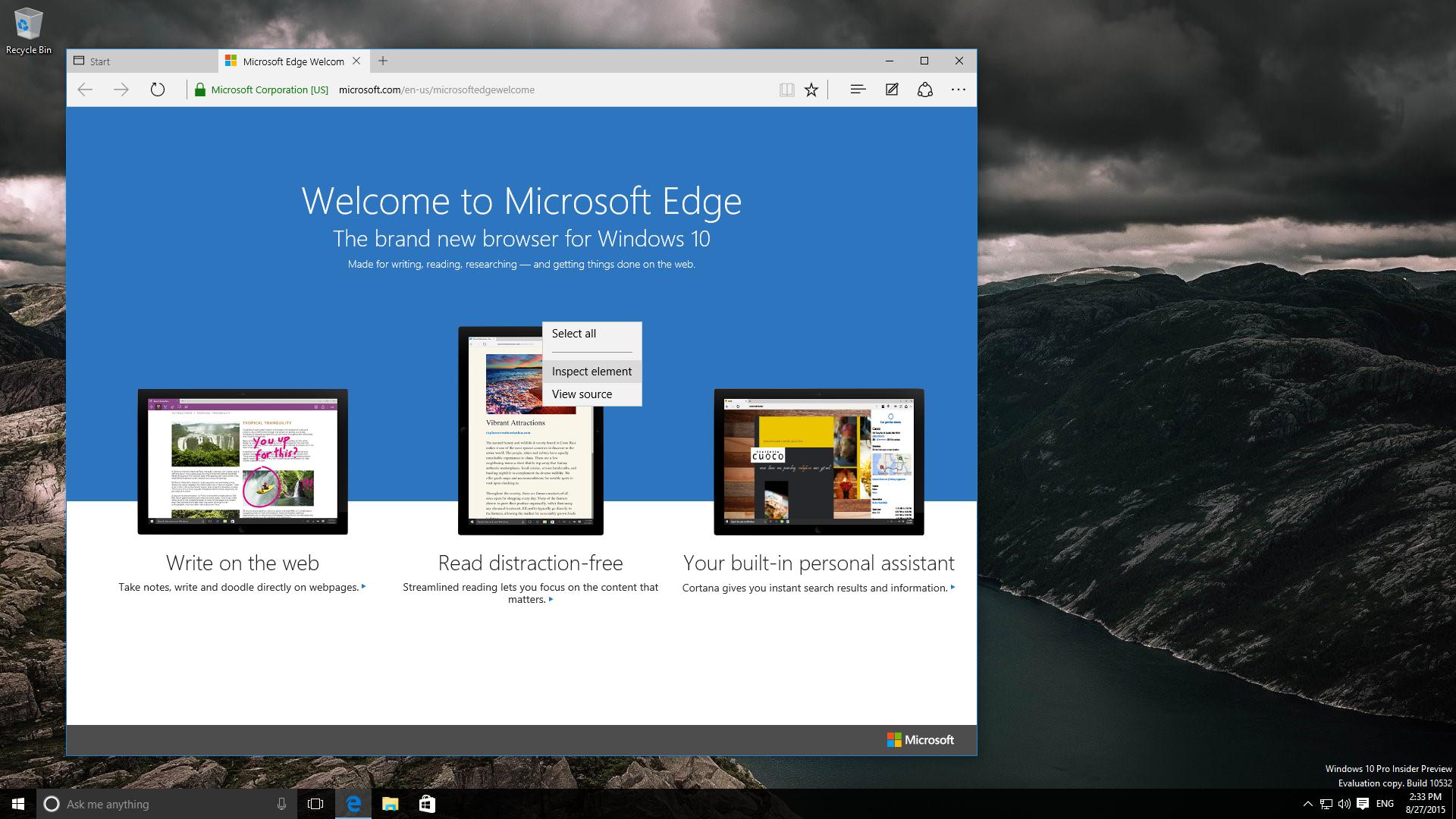Image resolution: width=1456 pixels, height=819 pixels.
Task: Show hidden tray icons chevron
Action: point(1308,804)
